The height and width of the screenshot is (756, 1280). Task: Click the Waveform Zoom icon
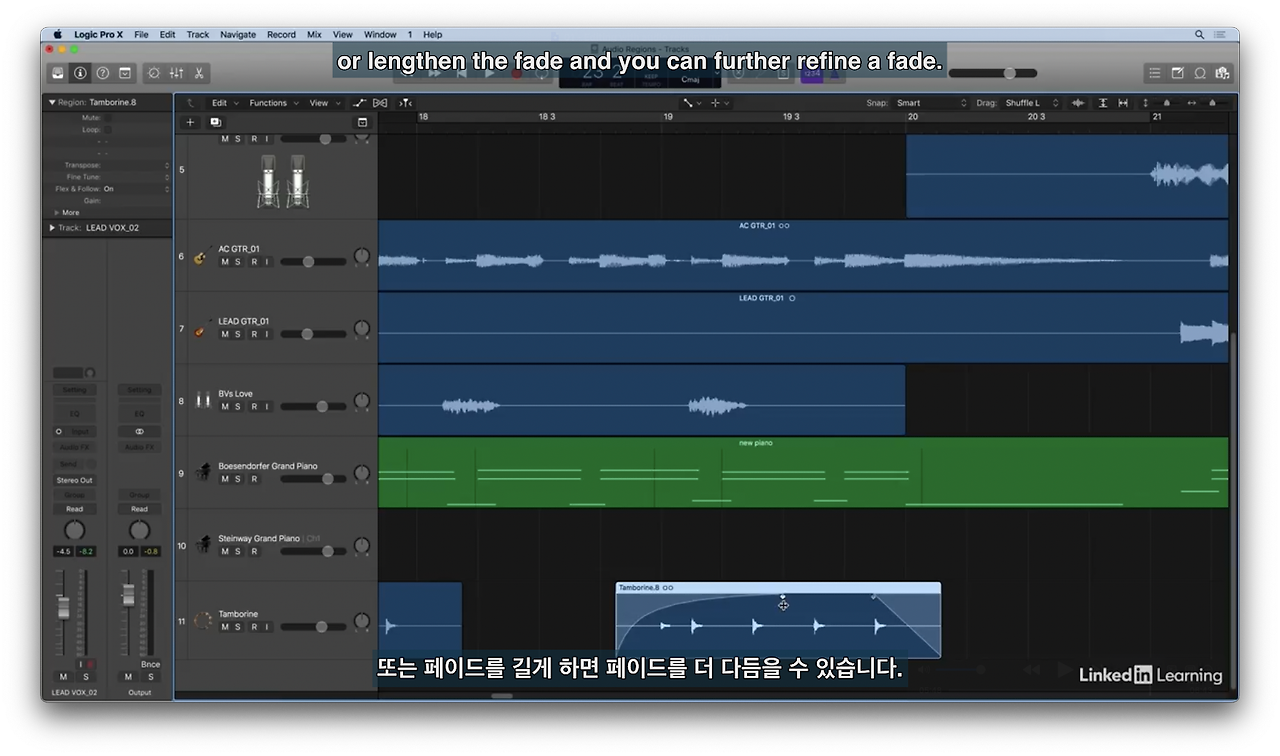coord(1078,103)
